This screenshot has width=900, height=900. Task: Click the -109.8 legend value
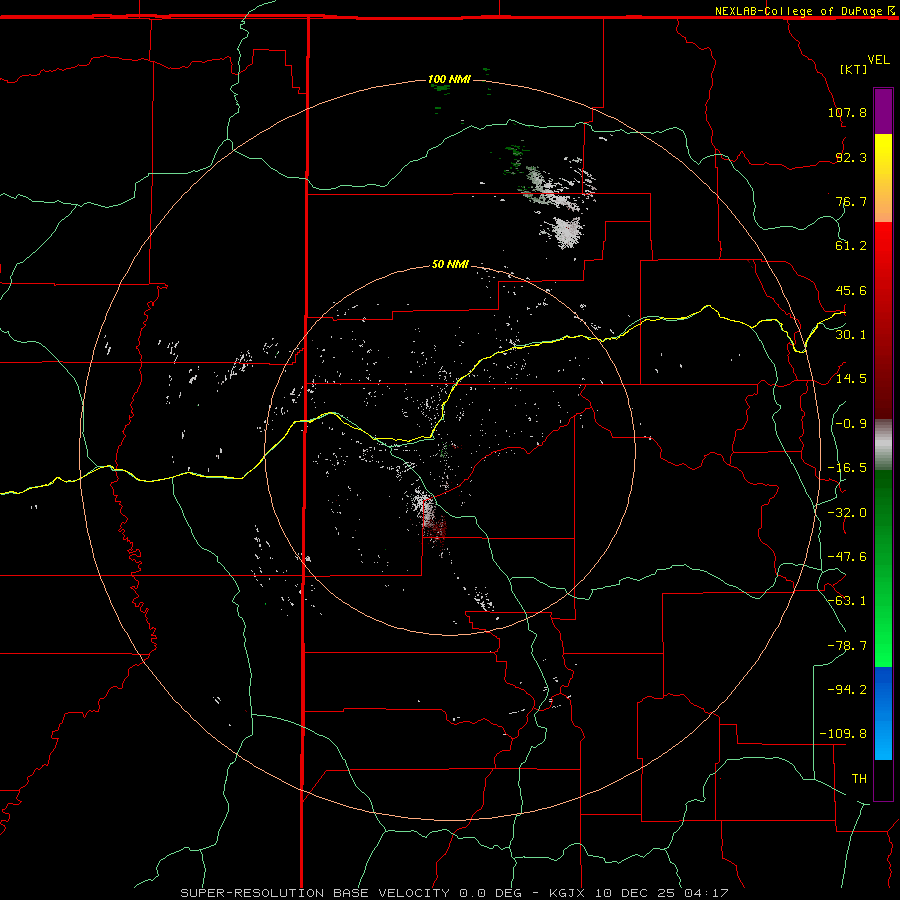pos(843,734)
